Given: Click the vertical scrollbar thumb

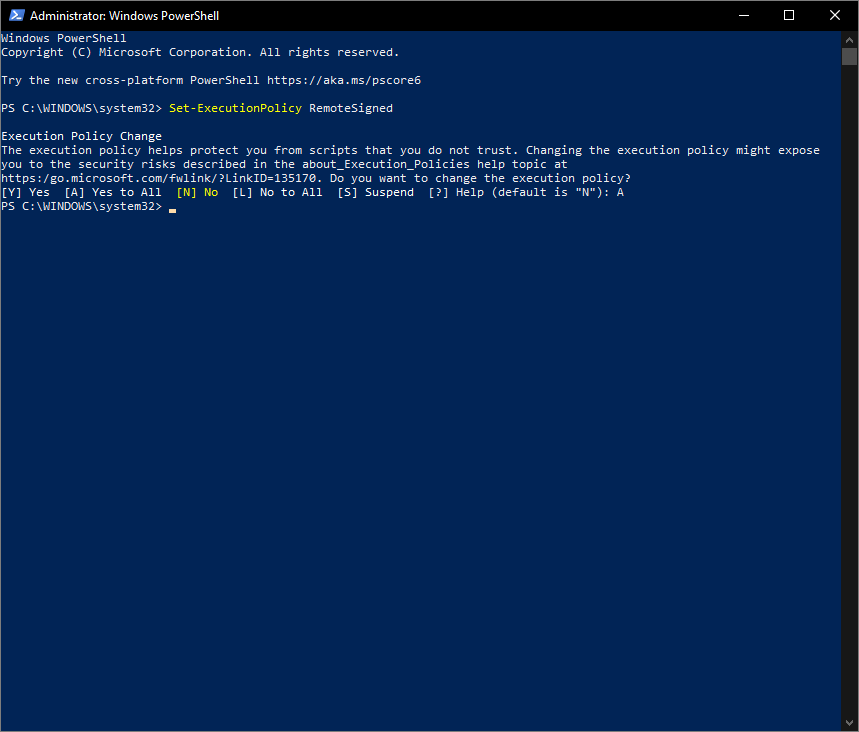Looking at the screenshot, I should click(x=850, y=56).
